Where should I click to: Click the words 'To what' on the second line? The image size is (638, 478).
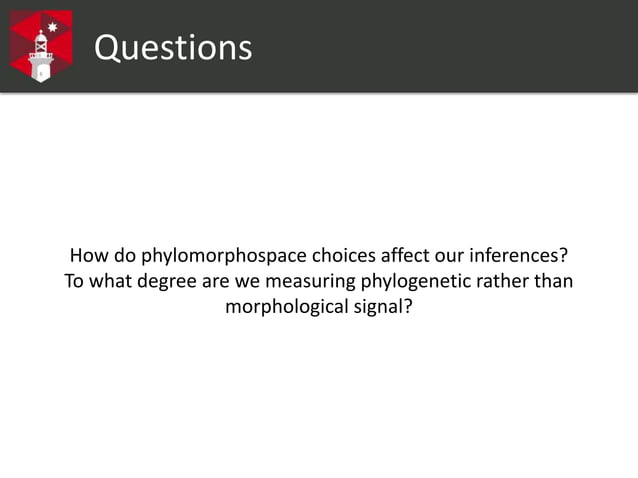coord(98,281)
